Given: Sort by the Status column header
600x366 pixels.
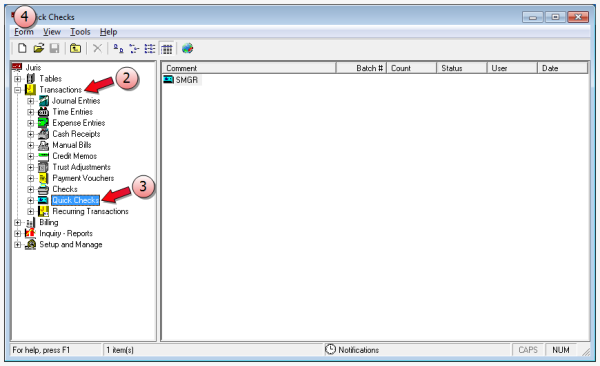Looking at the screenshot, I should point(462,68).
